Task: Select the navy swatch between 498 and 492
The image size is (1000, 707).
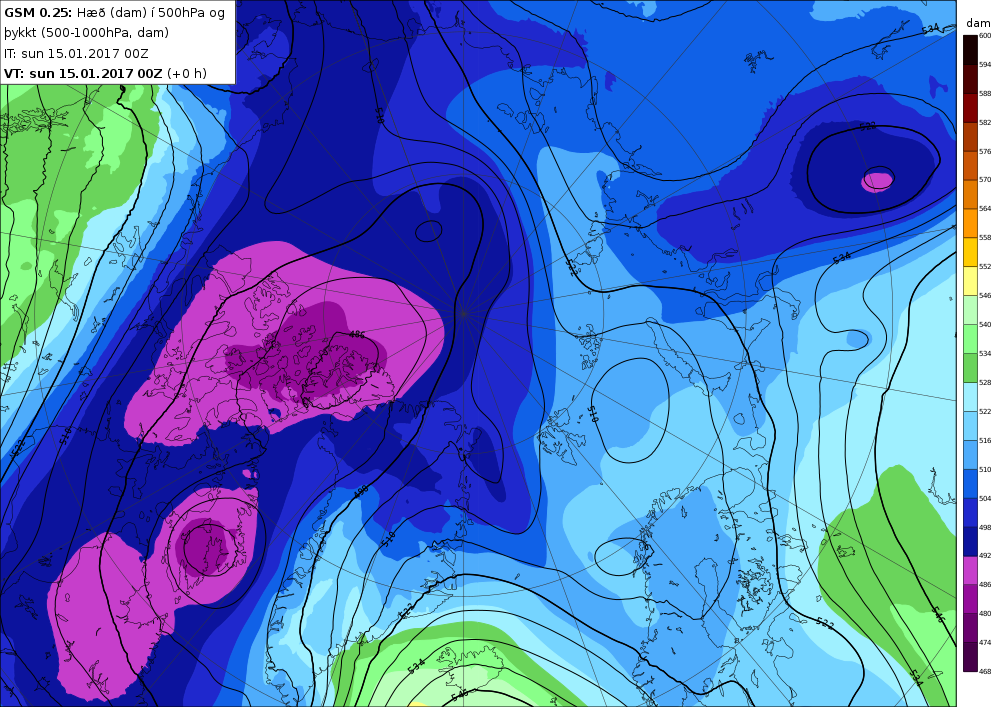Action: (x=970, y=541)
